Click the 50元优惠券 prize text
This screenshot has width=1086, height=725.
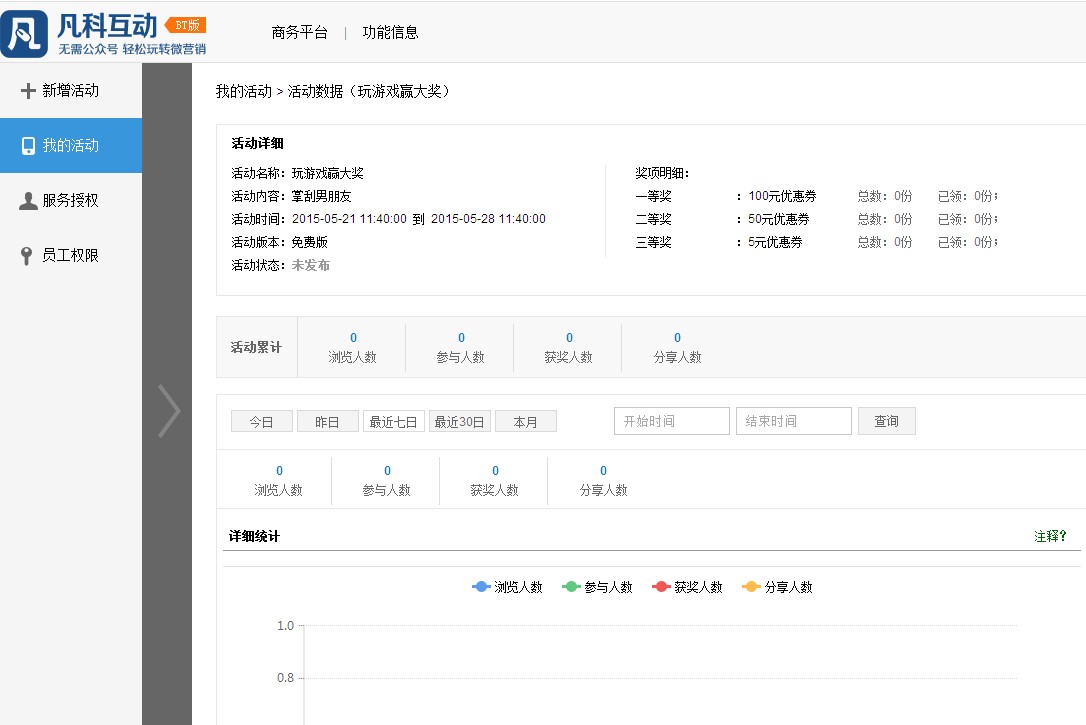coord(778,220)
